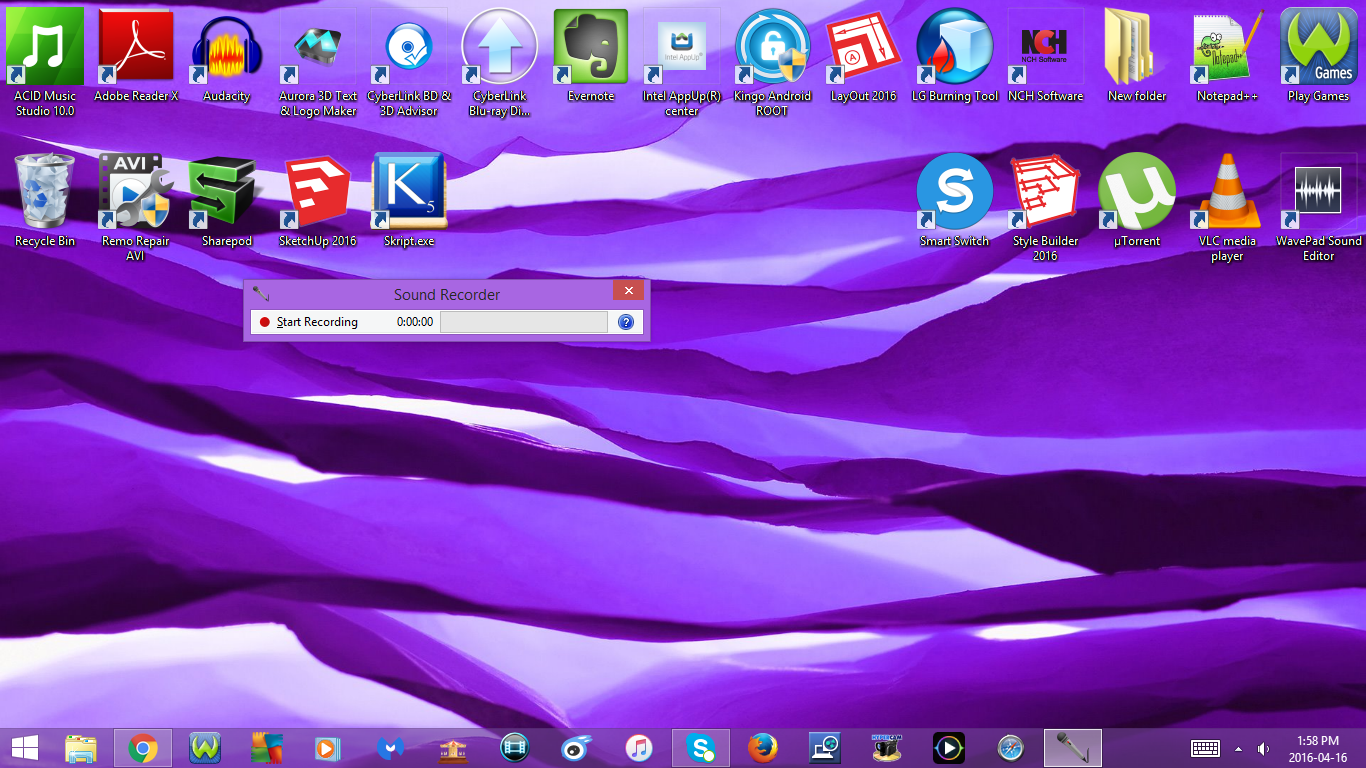This screenshot has width=1366, height=768.
Task: Click the carousel icon on the taskbar
Action: click(x=453, y=748)
